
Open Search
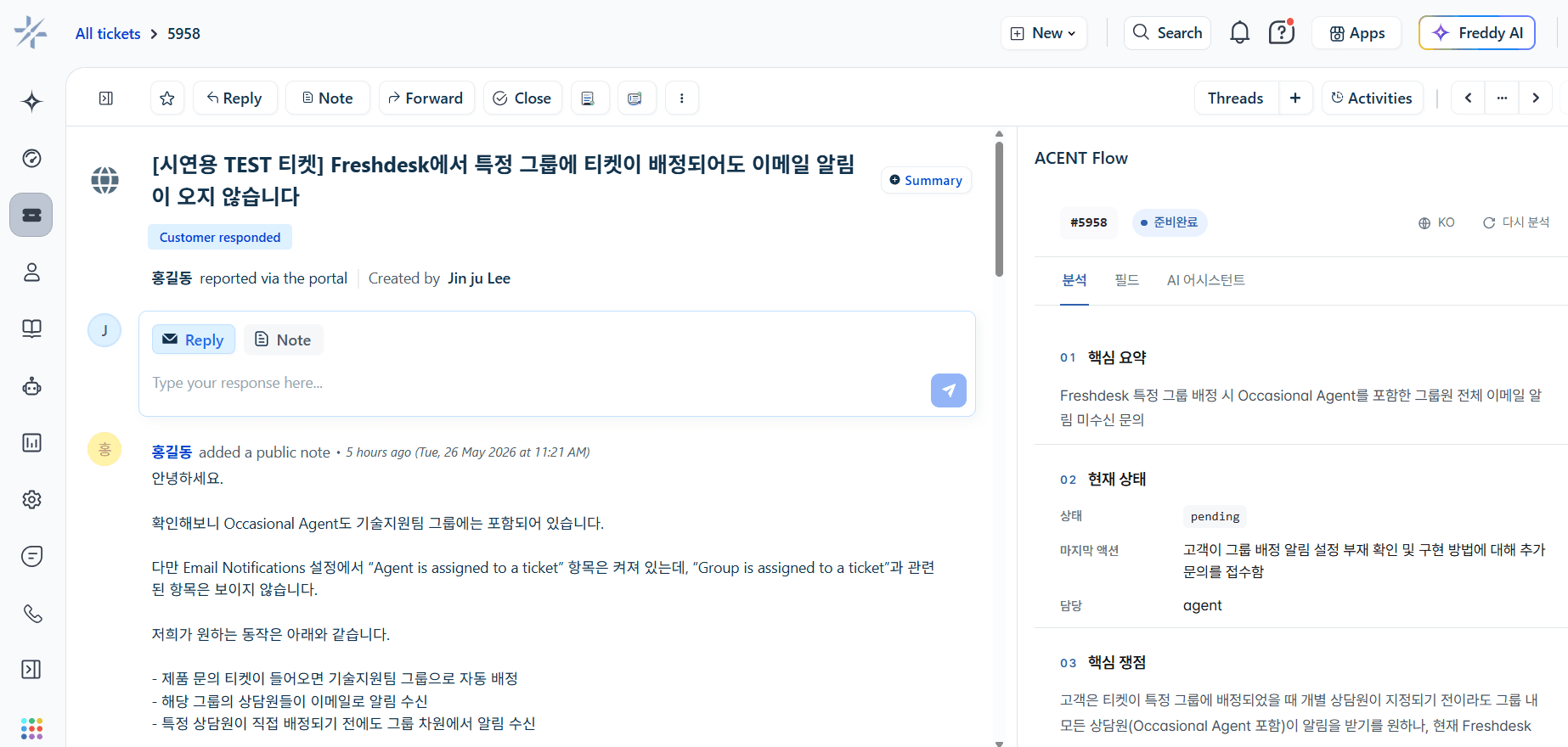pos(1168,33)
